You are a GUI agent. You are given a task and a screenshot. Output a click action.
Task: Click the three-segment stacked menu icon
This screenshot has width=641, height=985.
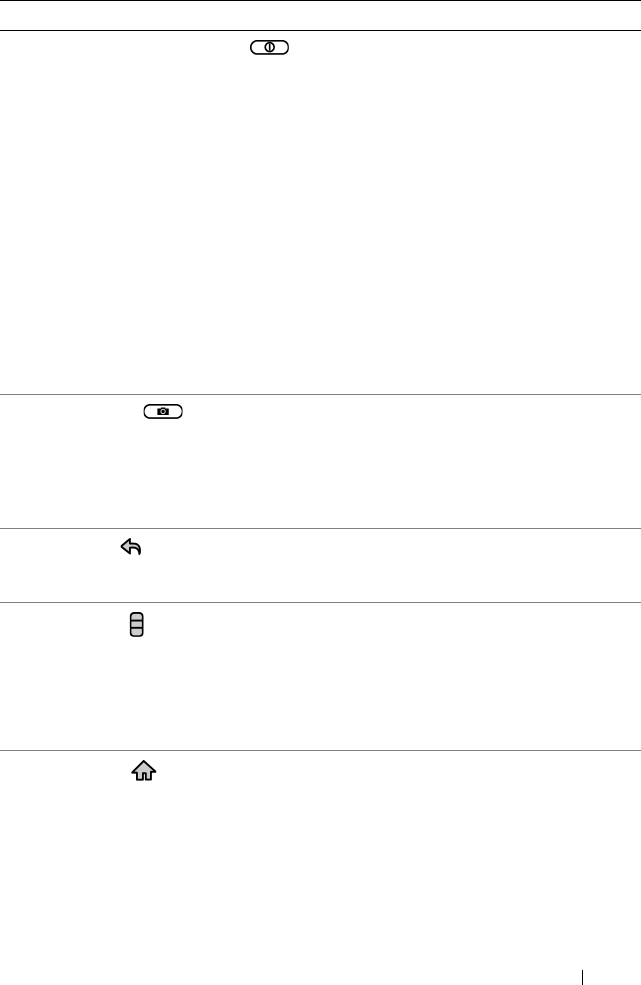coord(136,624)
